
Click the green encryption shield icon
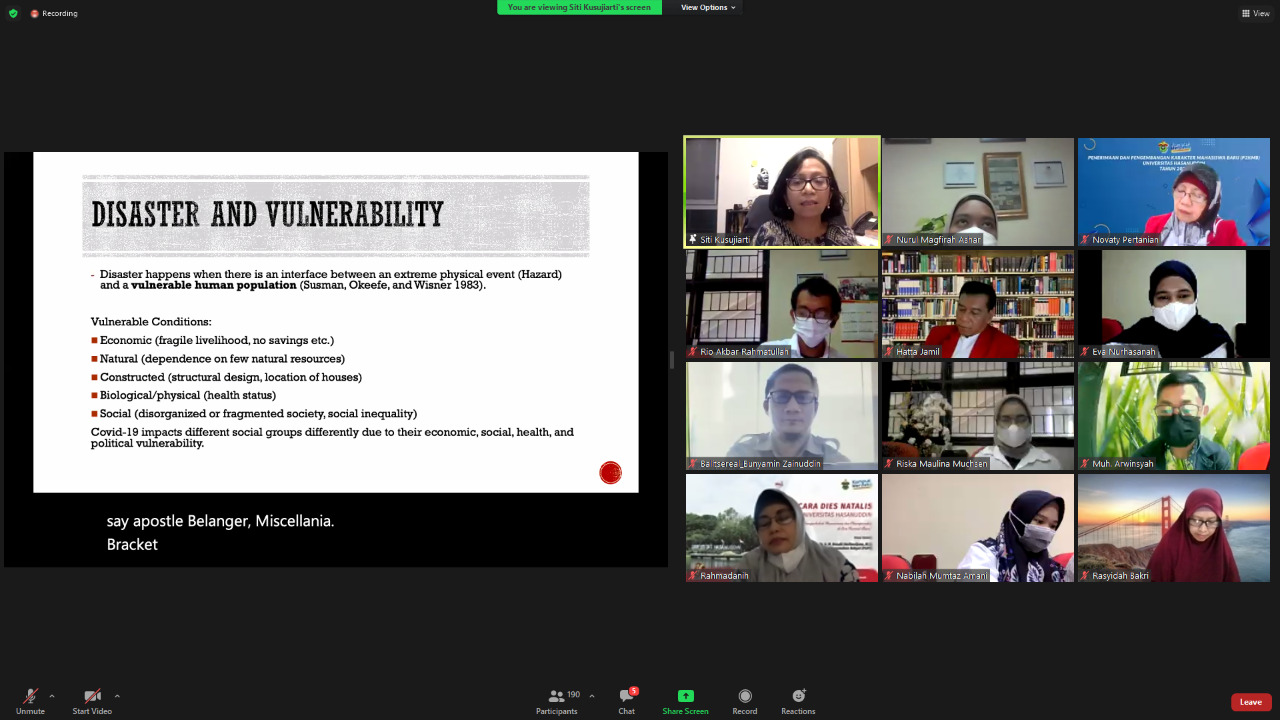(x=13, y=13)
